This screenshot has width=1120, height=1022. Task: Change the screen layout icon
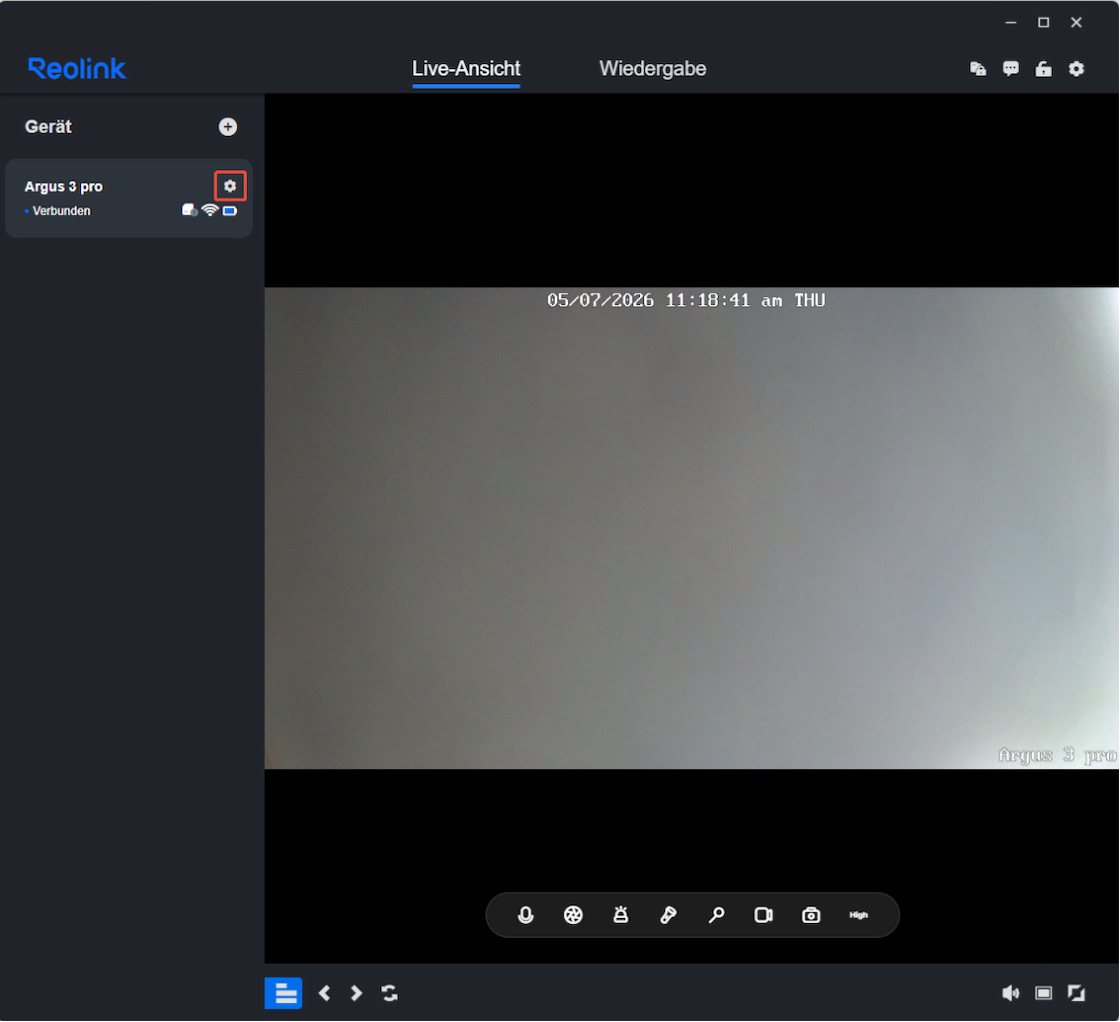coord(1044,993)
